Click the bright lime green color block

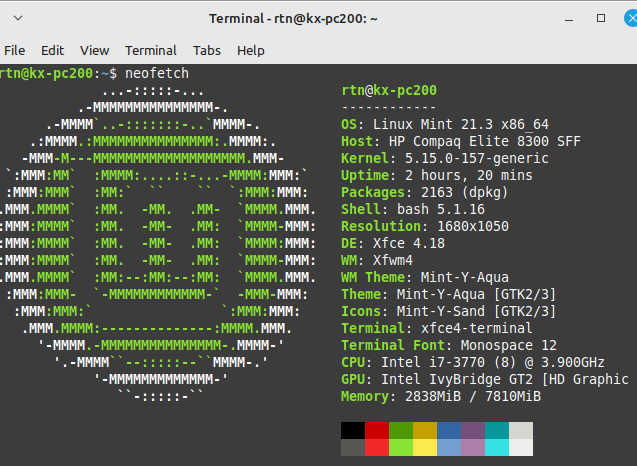[401, 447]
